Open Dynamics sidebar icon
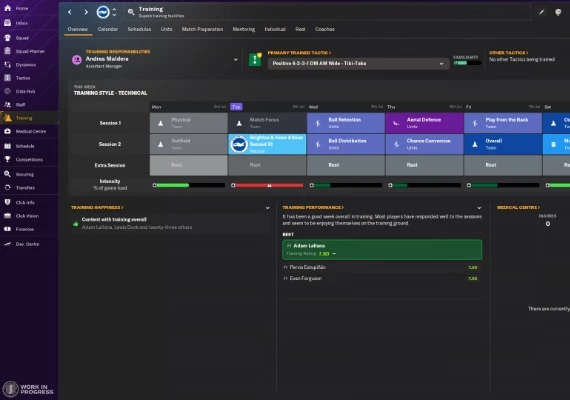Image resolution: width=570 pixels, height=400 pixels. pyautogui.click(x=8, y=65)
